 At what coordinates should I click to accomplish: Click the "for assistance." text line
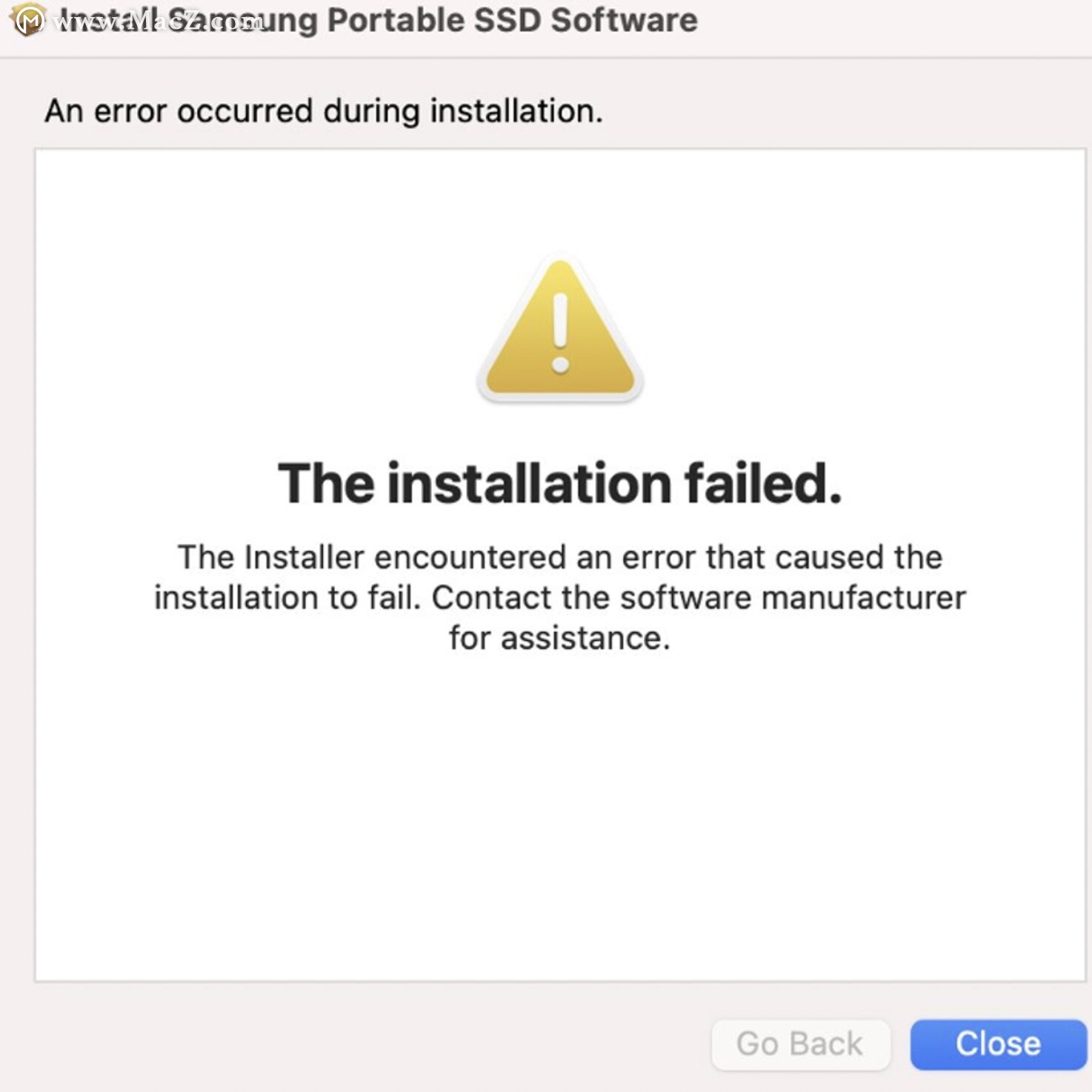pyautogui.click(x=560, y=638)
